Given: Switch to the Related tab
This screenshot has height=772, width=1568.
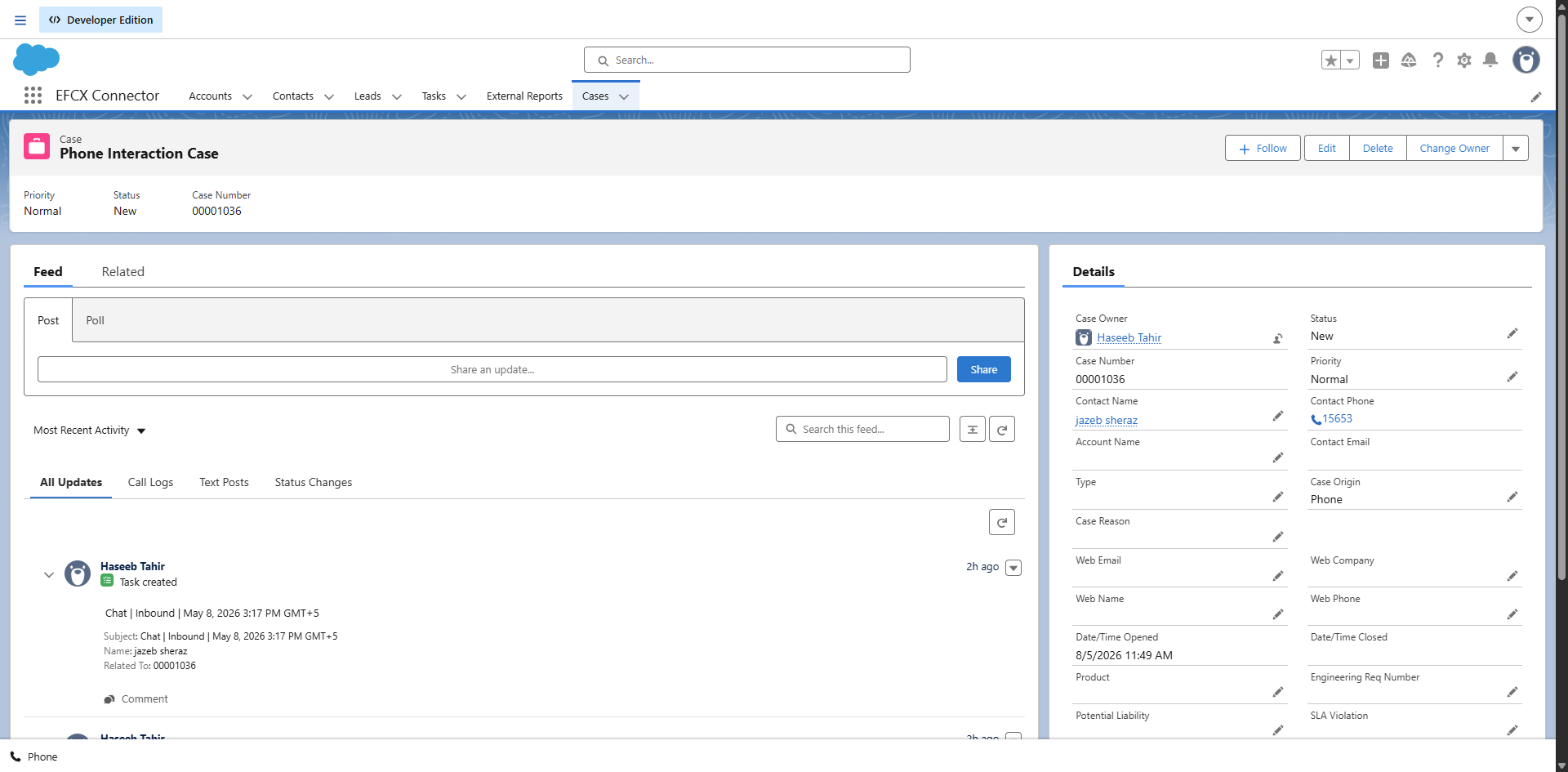Looking at the screenshot, I should (x=123, y=272).
